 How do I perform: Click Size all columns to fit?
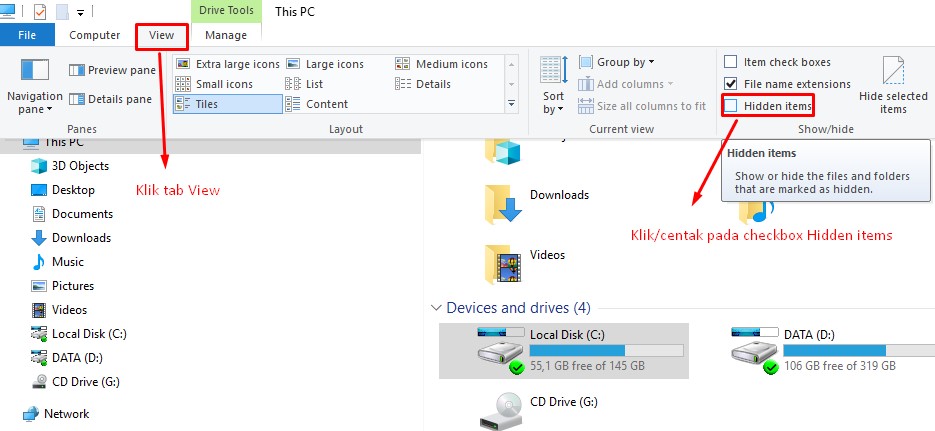tap(642, 106)
